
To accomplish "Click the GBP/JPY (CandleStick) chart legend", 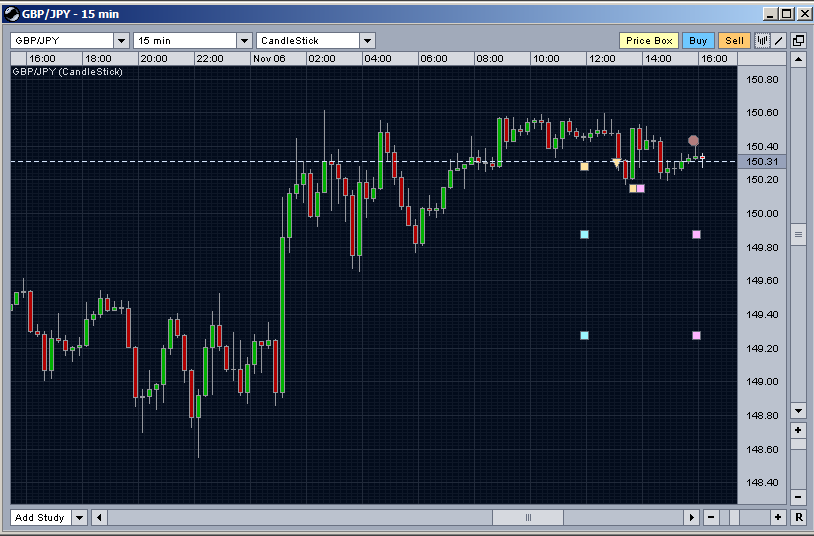I will point(67,72).
